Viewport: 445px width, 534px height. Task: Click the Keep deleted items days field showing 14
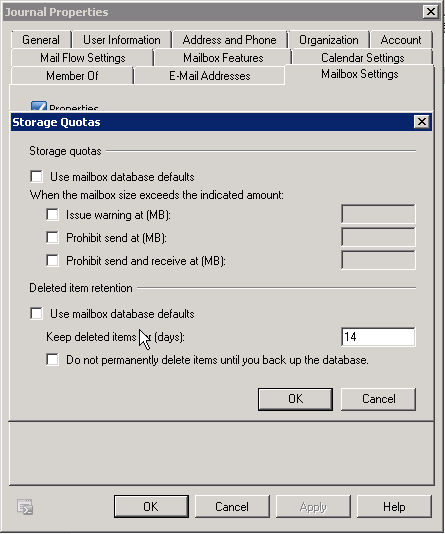pos(378,337)
